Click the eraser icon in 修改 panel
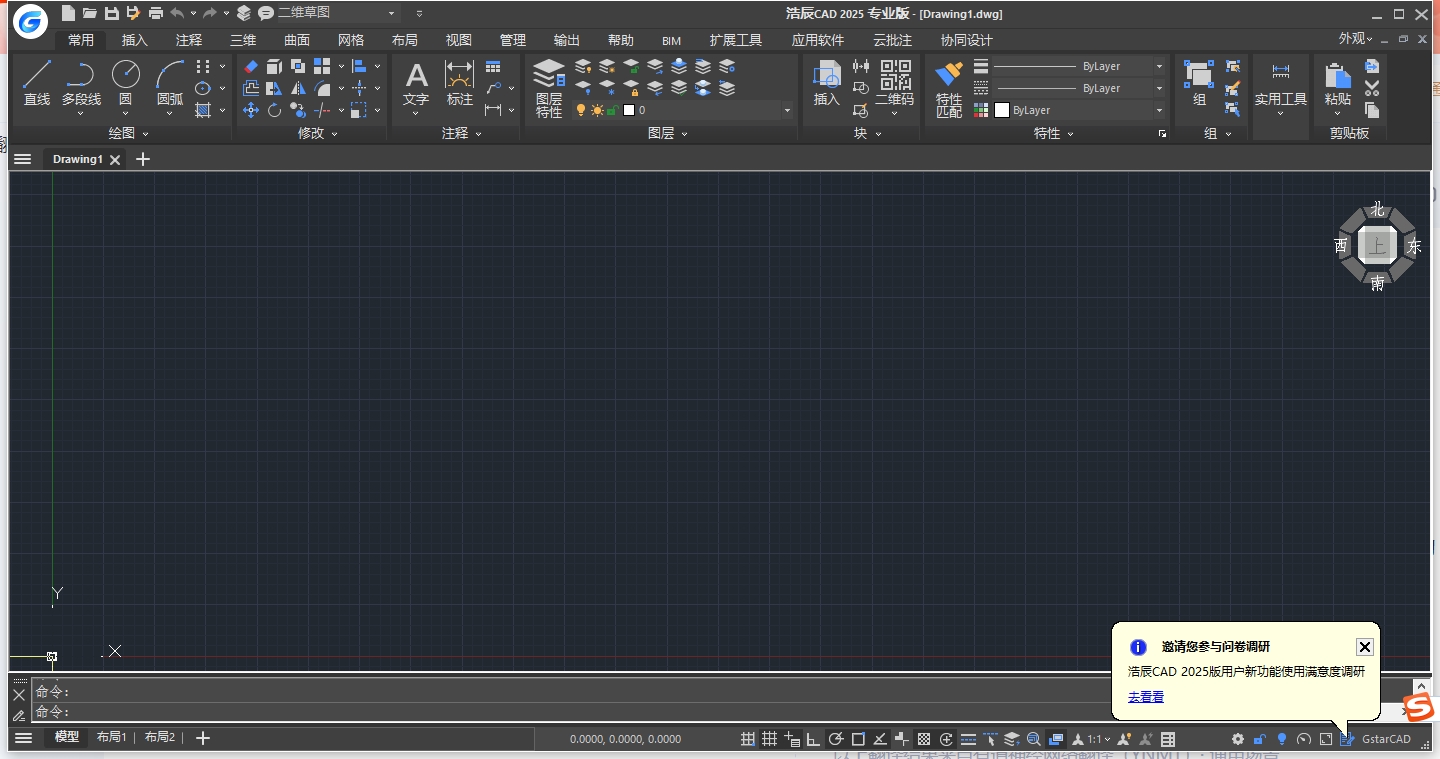 [x=251, y=66]
